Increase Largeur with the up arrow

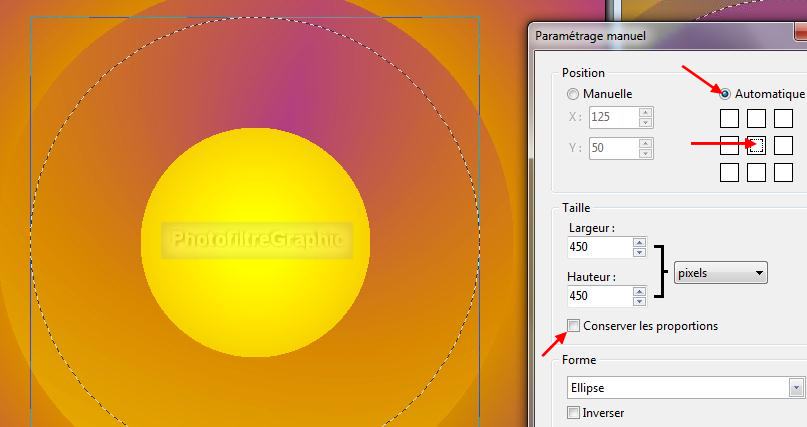(x=640, y=241)
